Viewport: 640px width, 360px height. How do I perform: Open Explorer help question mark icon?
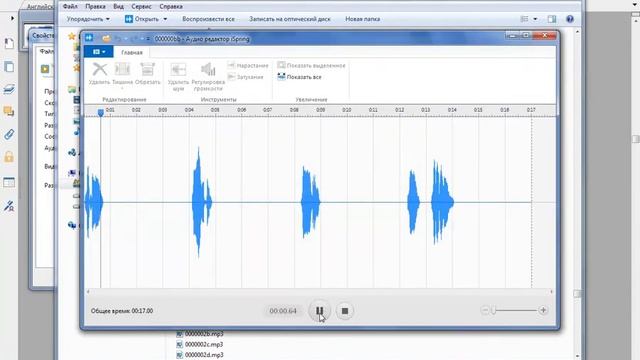[570, 19]
